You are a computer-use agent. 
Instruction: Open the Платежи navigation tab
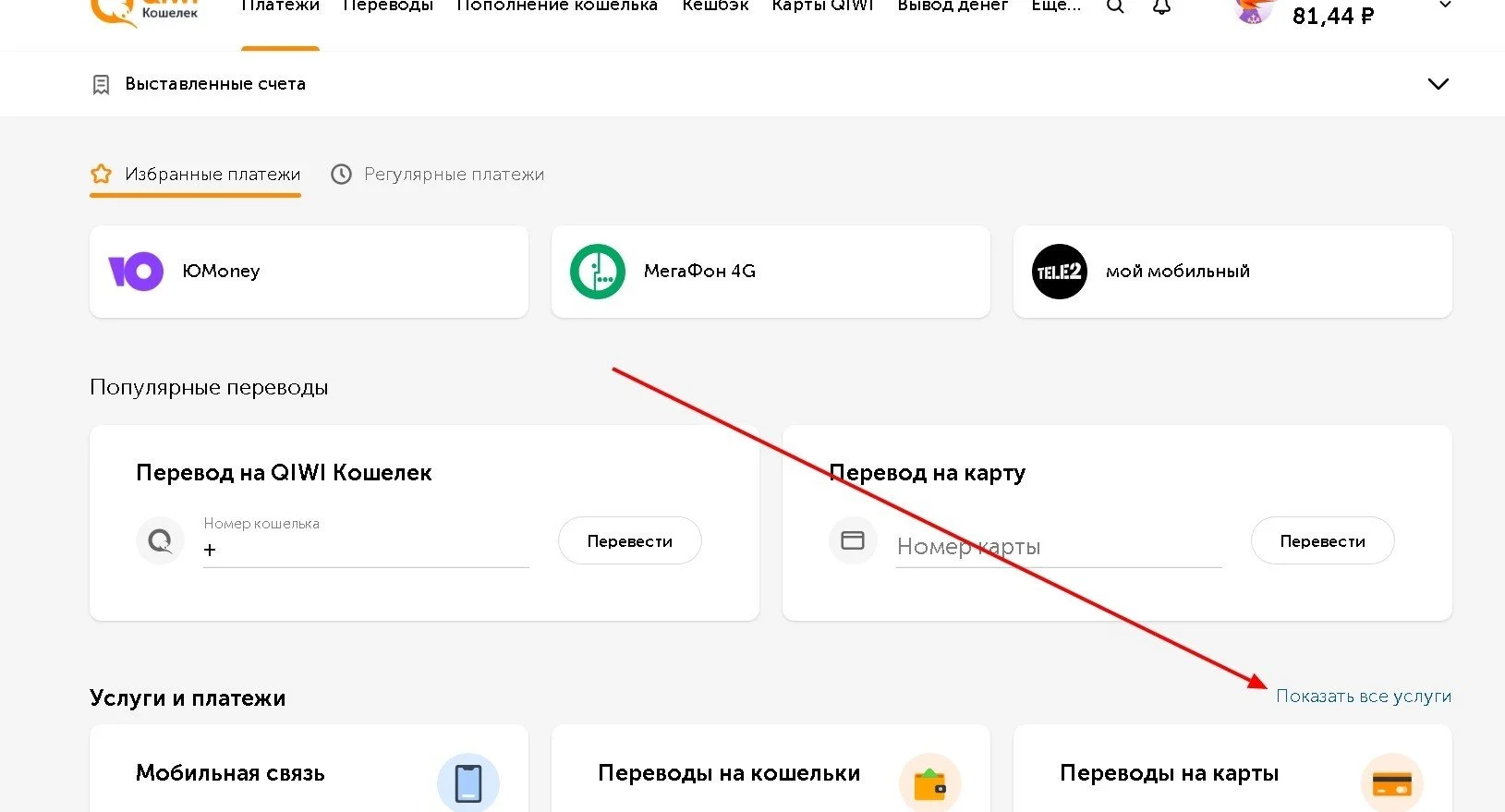[280, 6]
